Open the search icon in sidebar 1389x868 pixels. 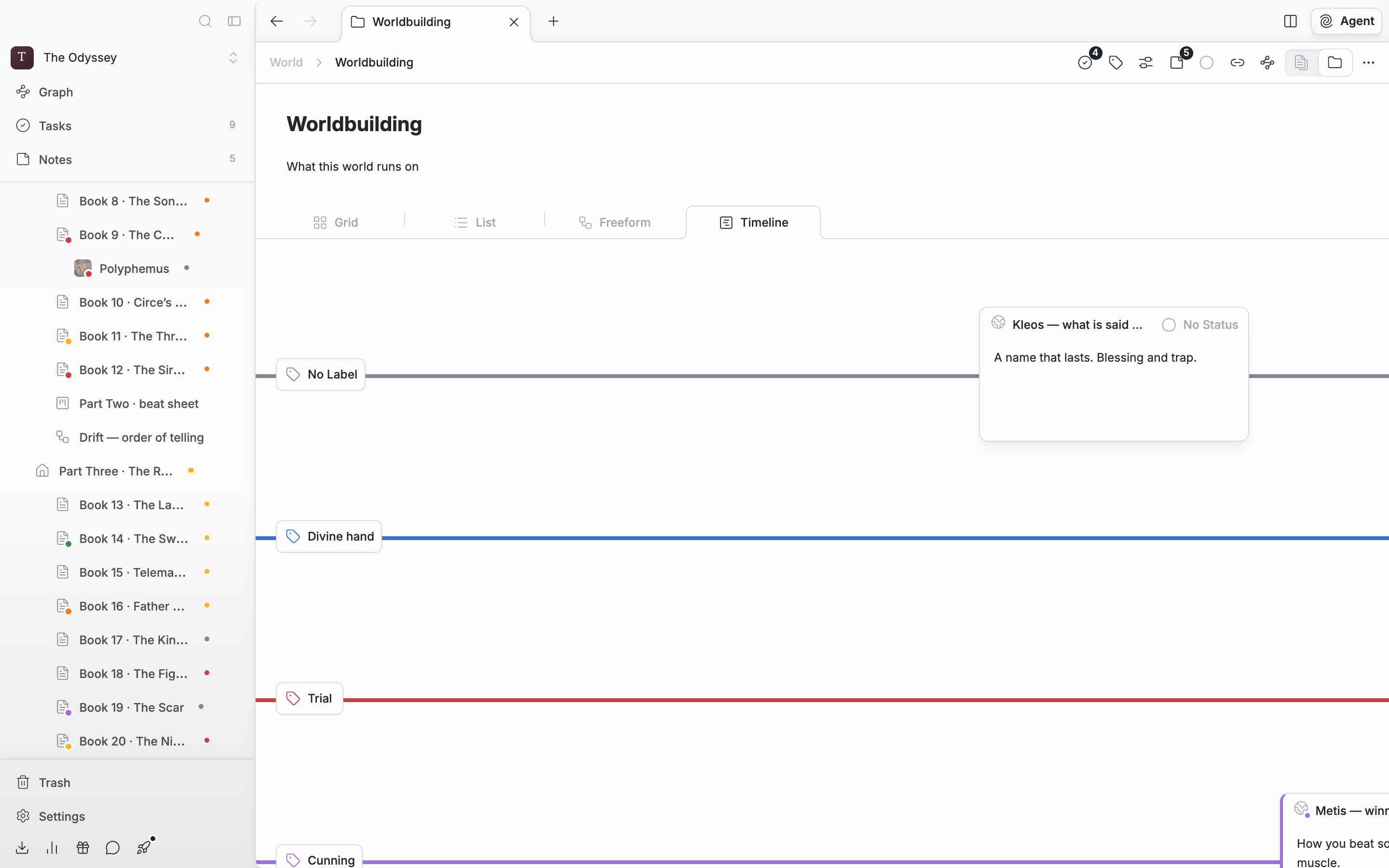coord(205,21)
